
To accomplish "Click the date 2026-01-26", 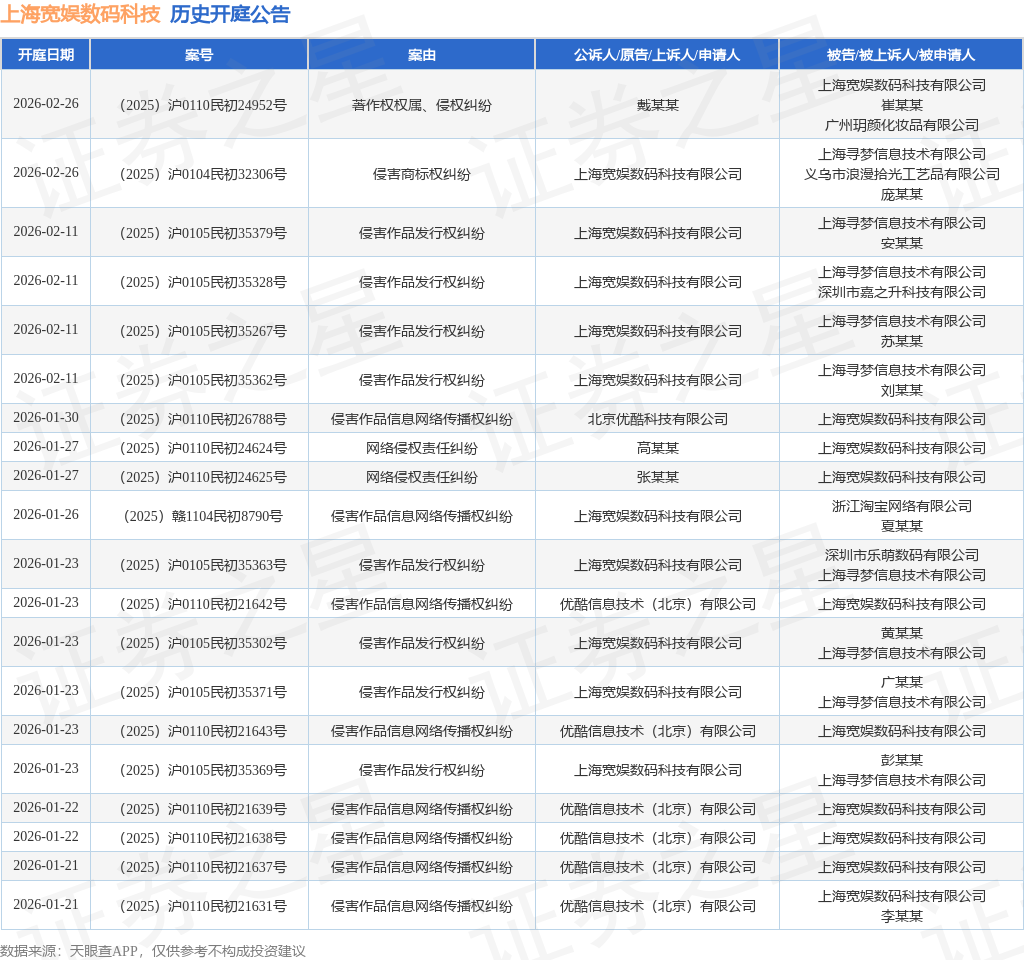I will (x=46, y=515).
